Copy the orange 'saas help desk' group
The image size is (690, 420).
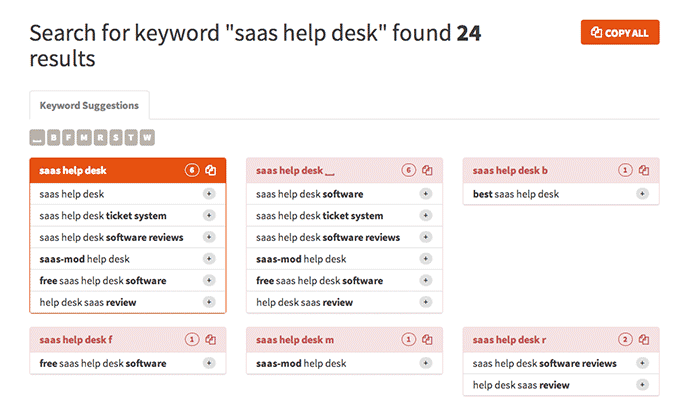coord(211,170)
